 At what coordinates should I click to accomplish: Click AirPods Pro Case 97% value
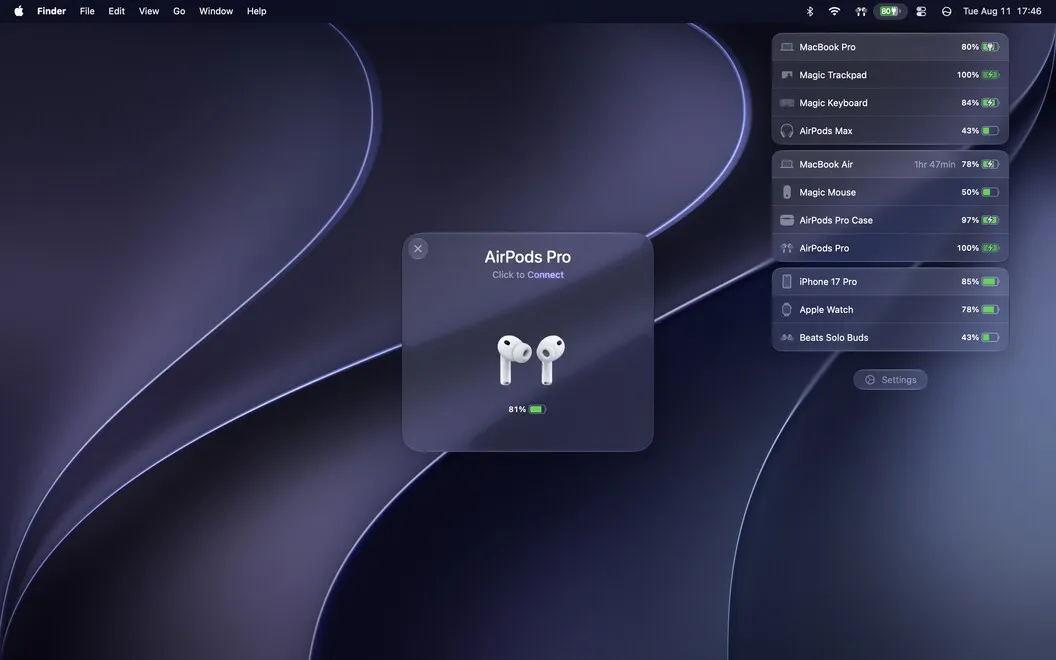tap(970, 220)
